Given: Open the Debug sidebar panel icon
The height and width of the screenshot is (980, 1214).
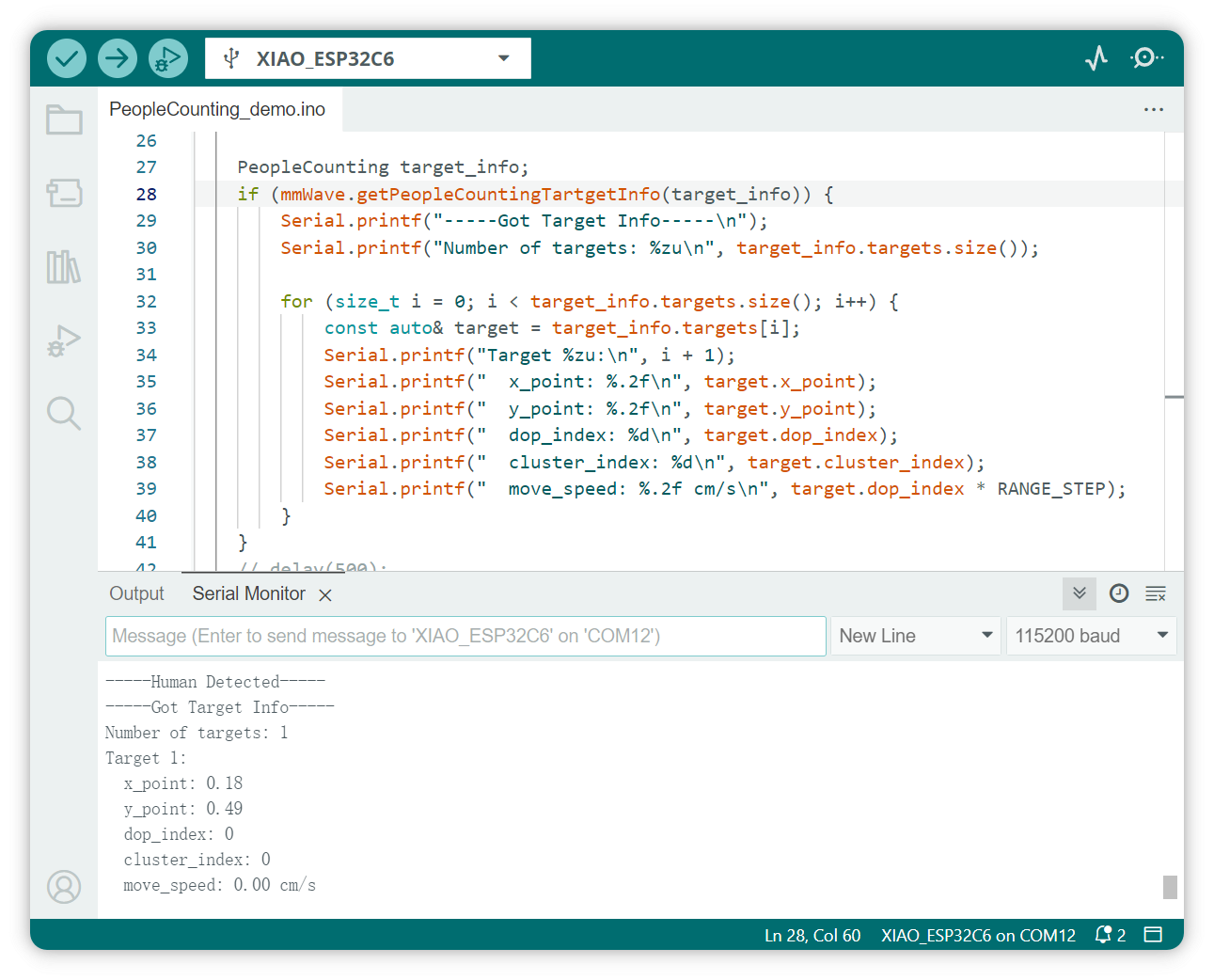Looking at the screenshot, I should 64,340.
